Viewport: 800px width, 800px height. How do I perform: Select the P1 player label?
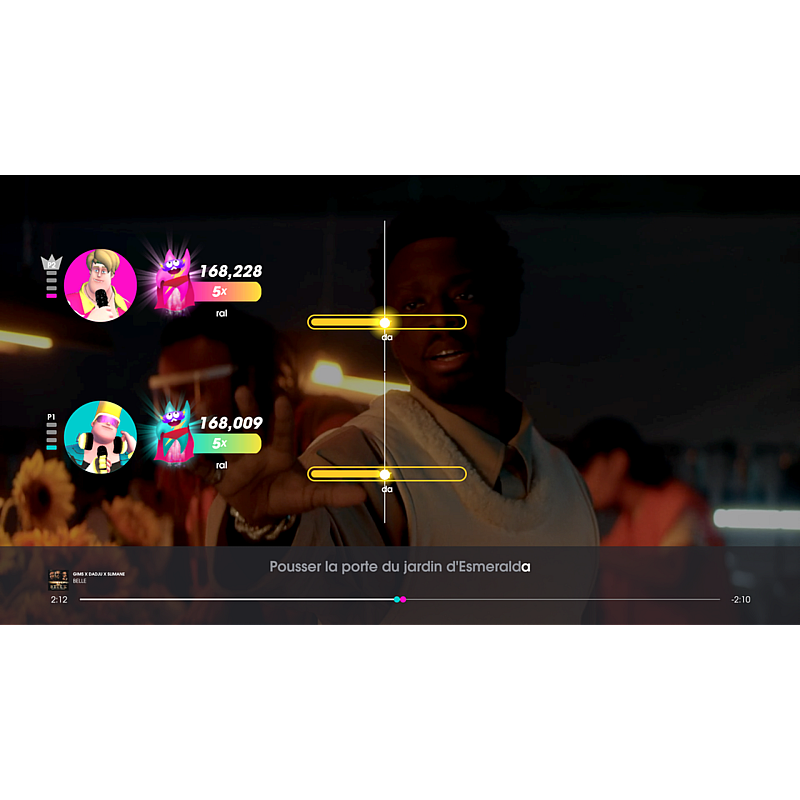click(51, 416)
